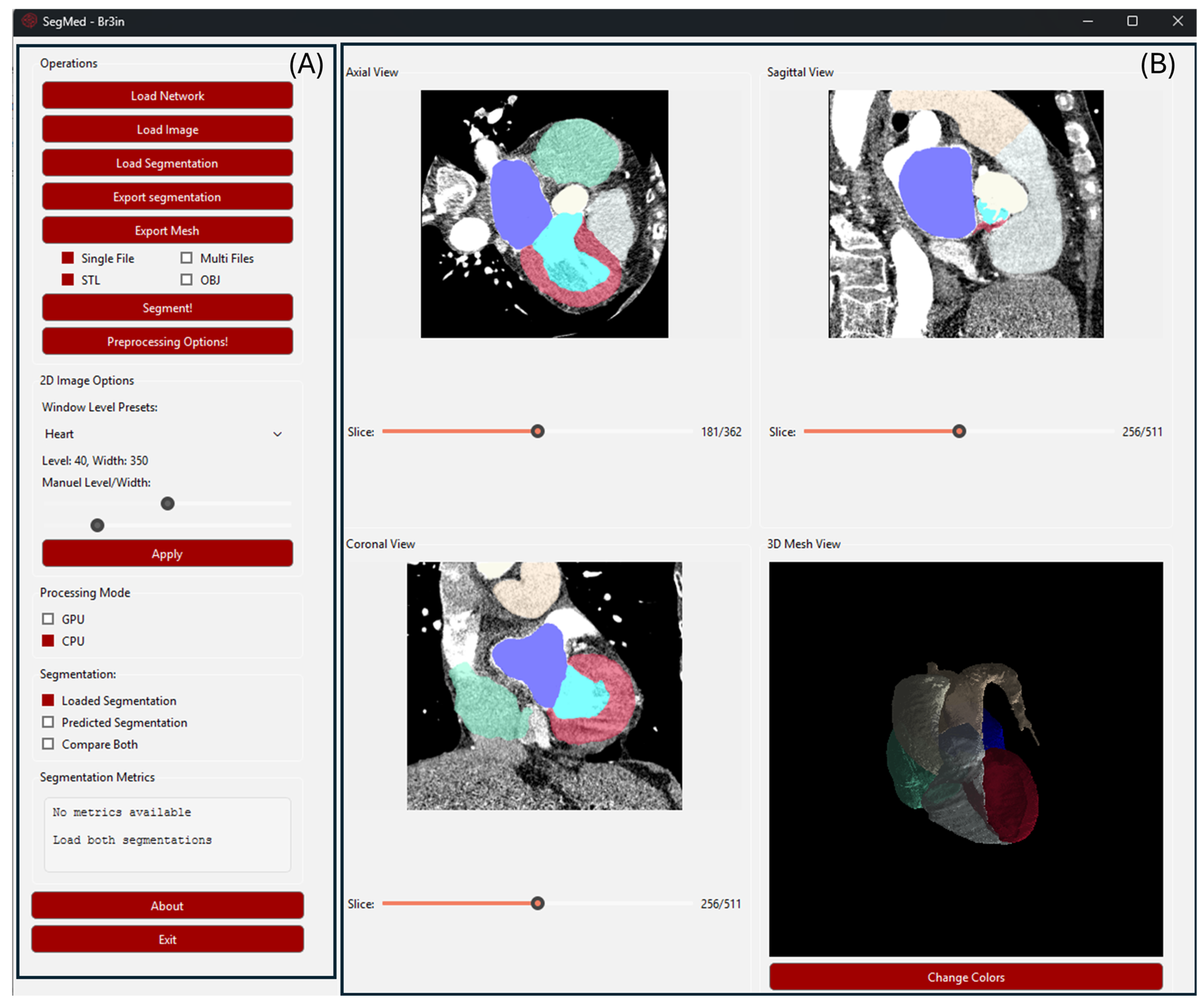Open Preprocessing Options!
Image resolution: width=1204 pixels, height=1005 pixels.
point(167,342)
